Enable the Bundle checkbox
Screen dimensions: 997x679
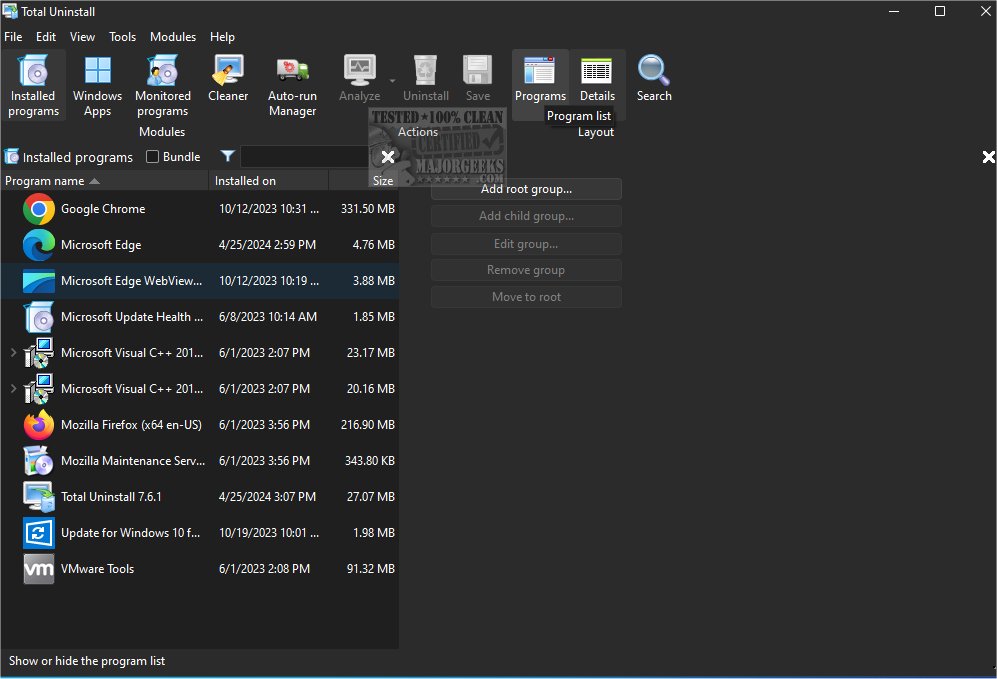153,156
